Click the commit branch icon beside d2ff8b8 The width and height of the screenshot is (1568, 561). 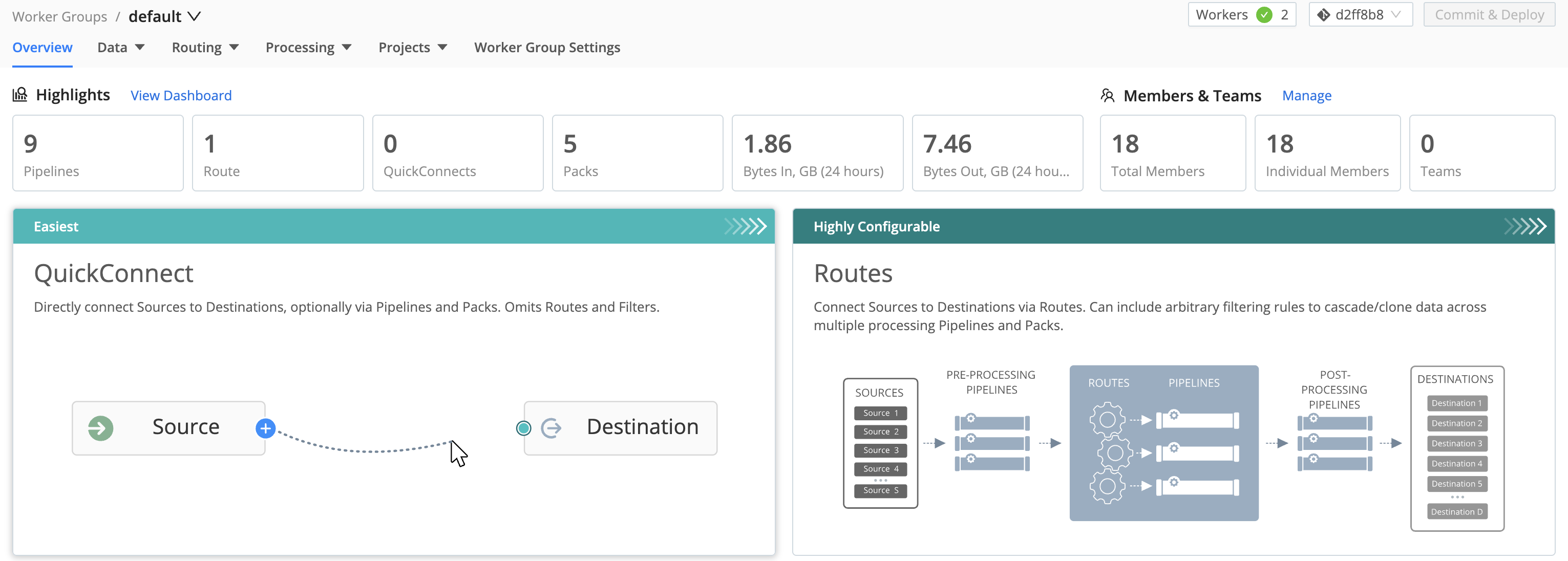click(1323, 14)
